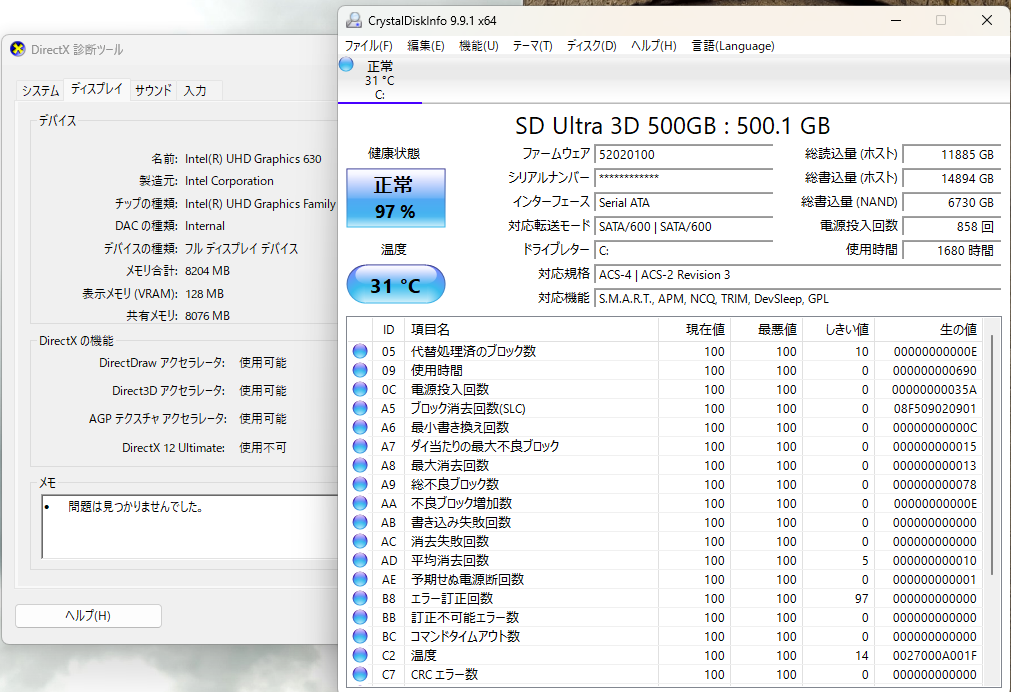
Task: Click the ID column header
Action: click(x=388, y=330)
